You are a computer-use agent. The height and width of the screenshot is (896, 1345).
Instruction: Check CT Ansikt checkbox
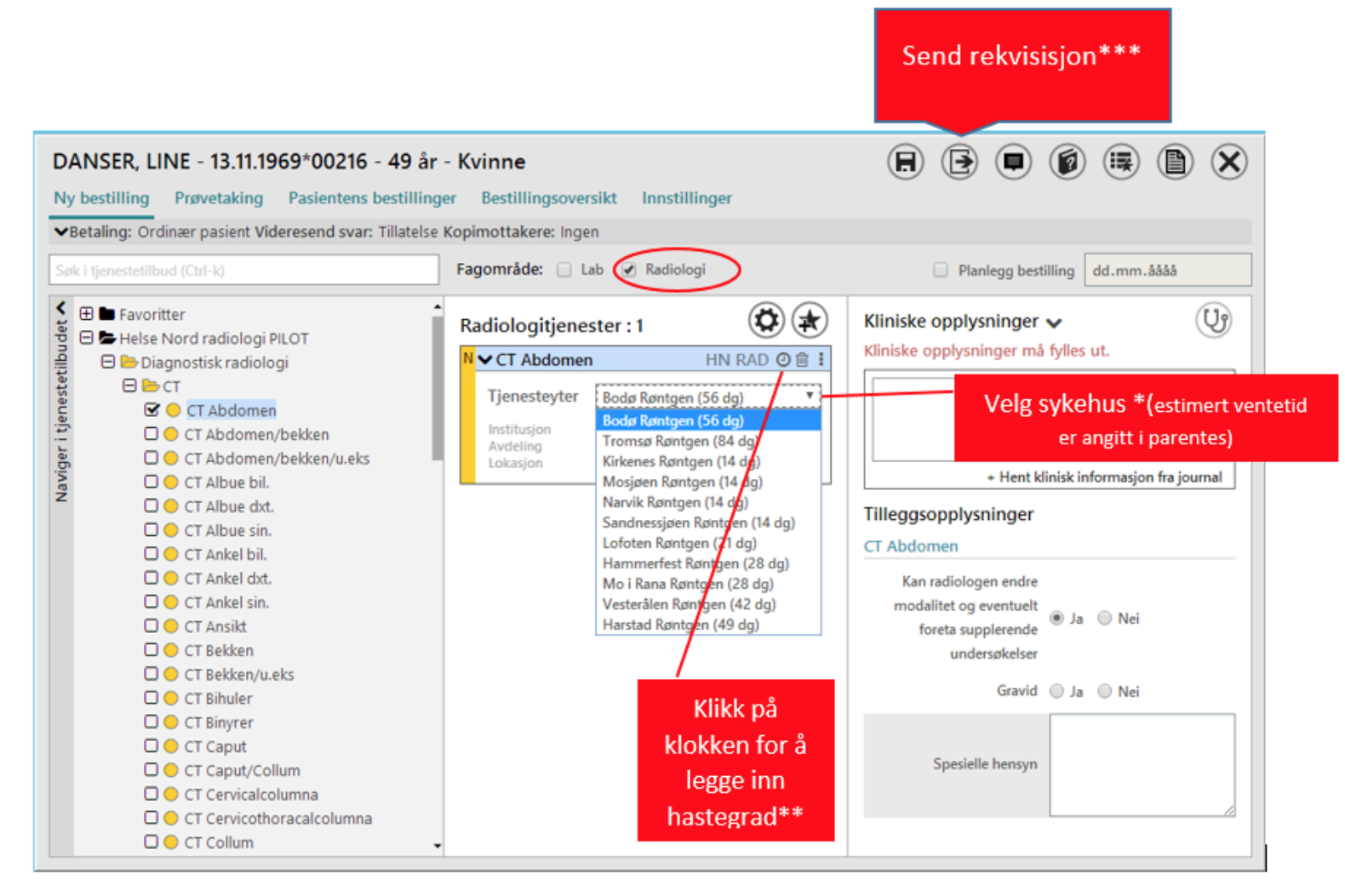point(151,625)
